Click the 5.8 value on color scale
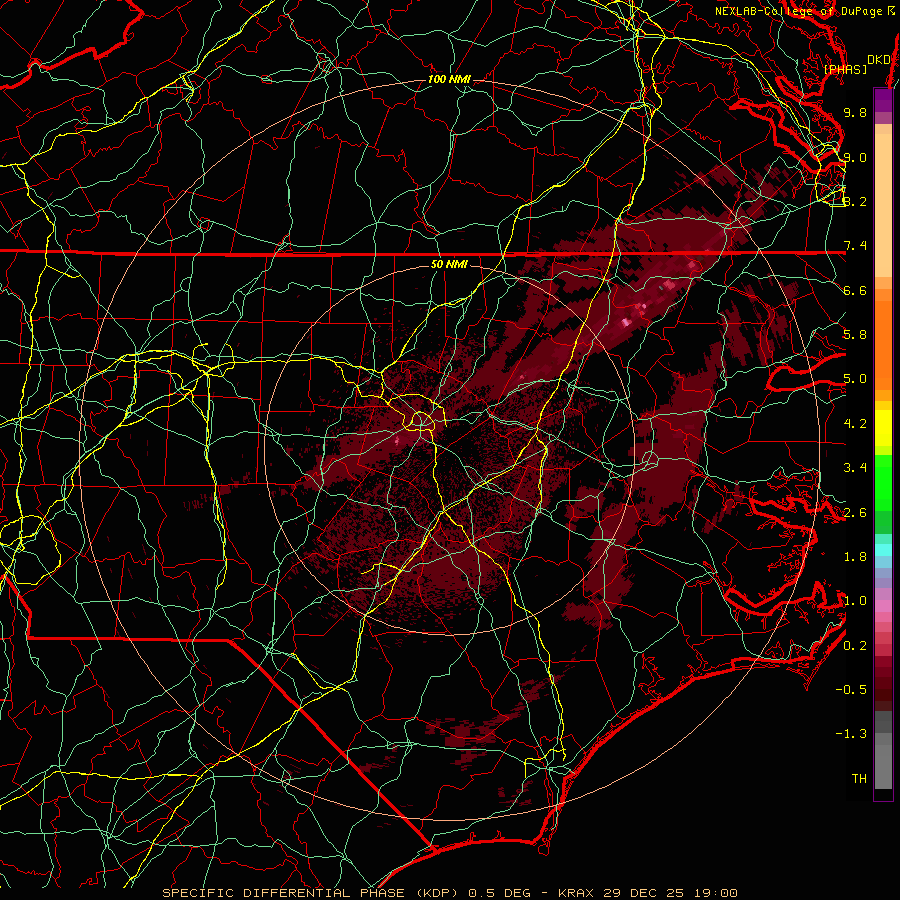 pyautogui.click(x=855, y=335)
